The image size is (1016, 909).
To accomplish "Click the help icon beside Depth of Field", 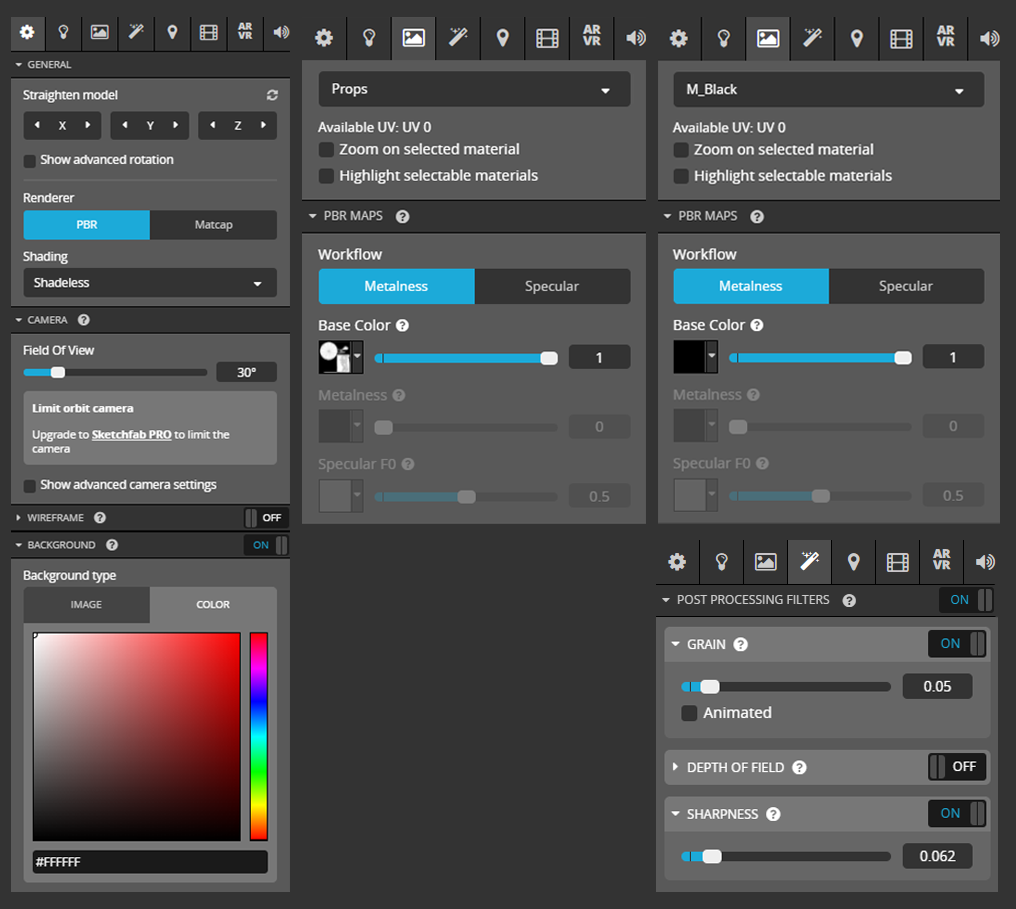I will [x=799, y=767].
